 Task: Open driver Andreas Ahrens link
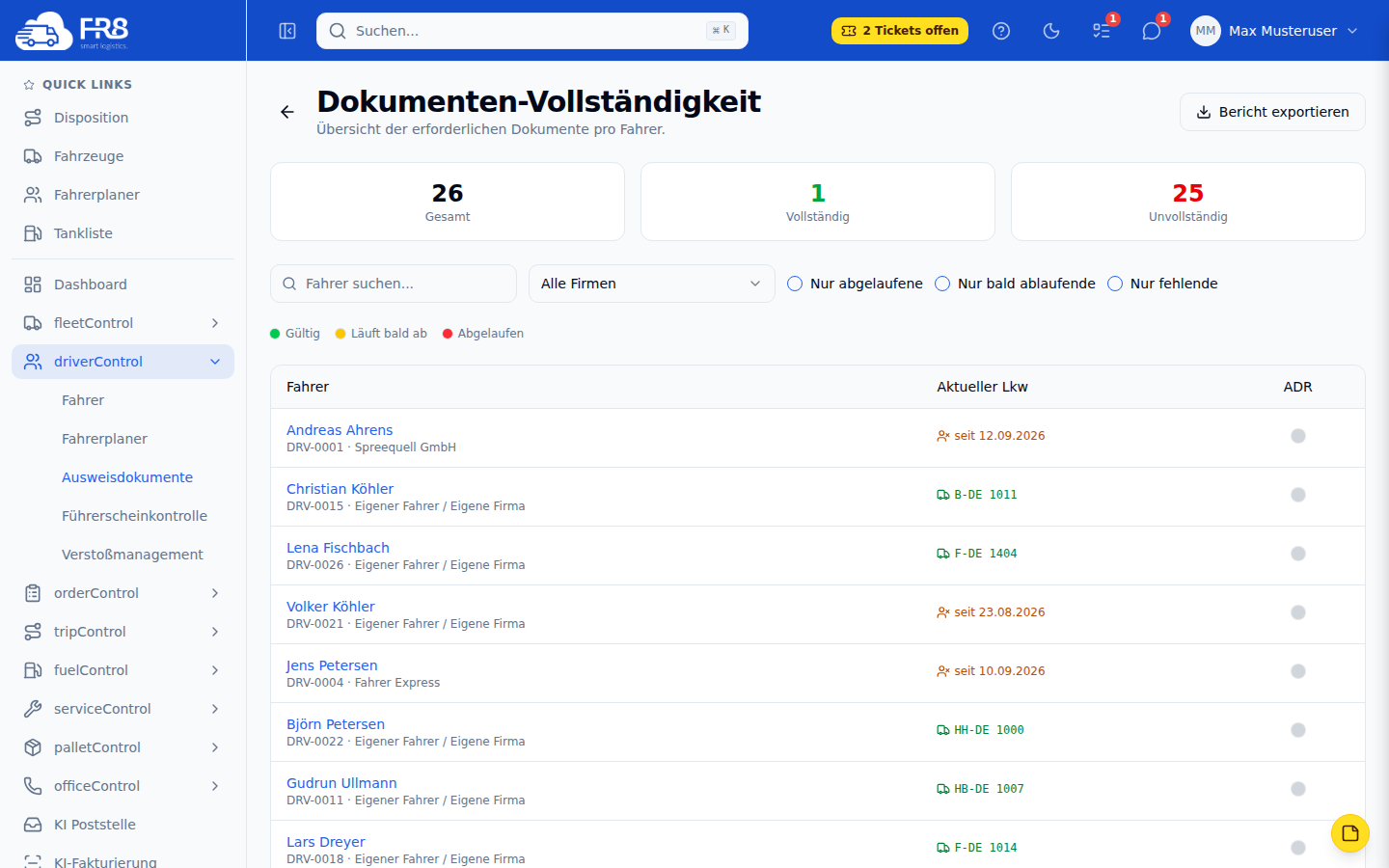[340, 430]
